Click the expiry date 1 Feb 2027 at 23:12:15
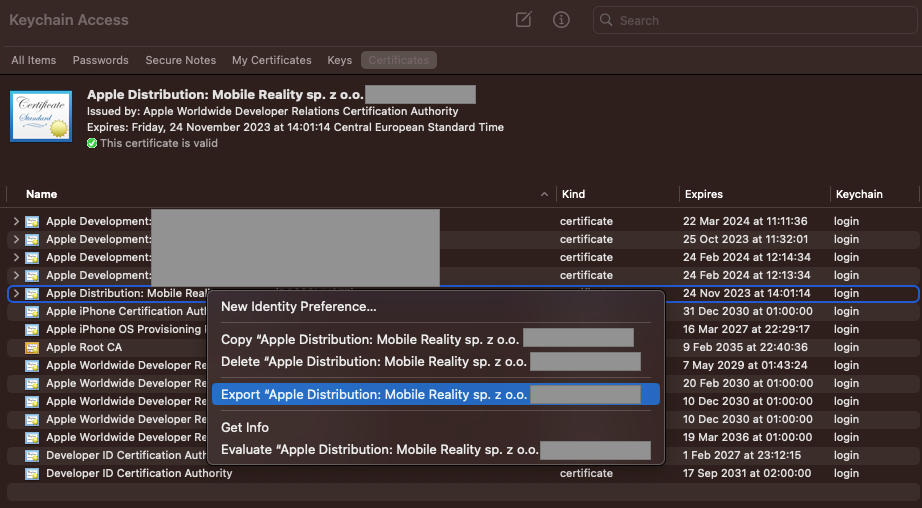 [741, 455]
